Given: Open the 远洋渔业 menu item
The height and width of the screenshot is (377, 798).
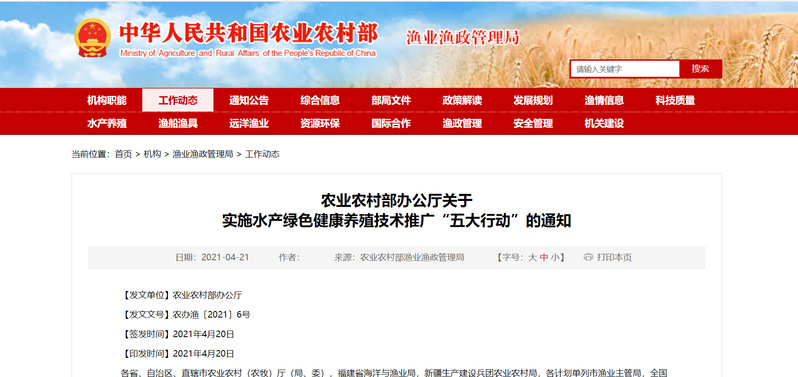Looking at the screenshot, I should pos(249,123).
